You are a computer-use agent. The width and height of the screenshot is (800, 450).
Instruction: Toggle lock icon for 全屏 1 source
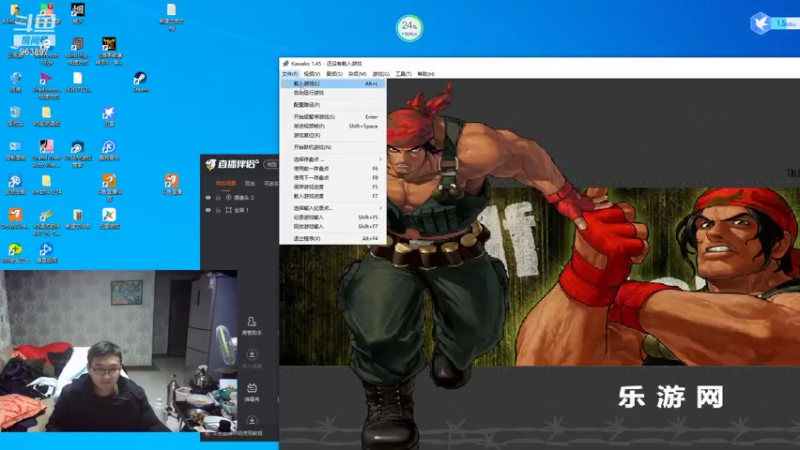(x=218, y=210)
